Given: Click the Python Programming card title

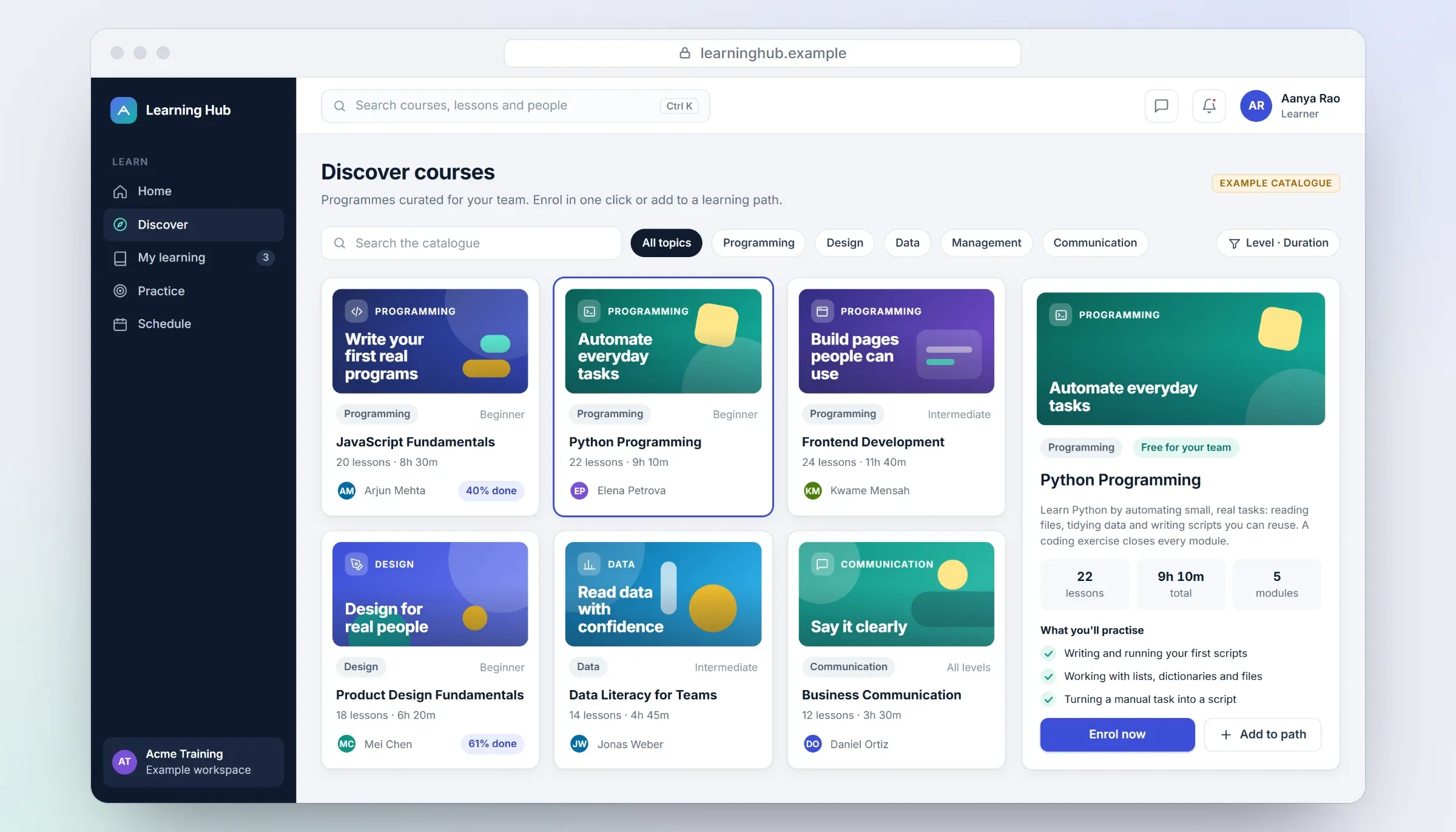Looking at the screenshot, I should pyautogui.click(x=635, y=442).
